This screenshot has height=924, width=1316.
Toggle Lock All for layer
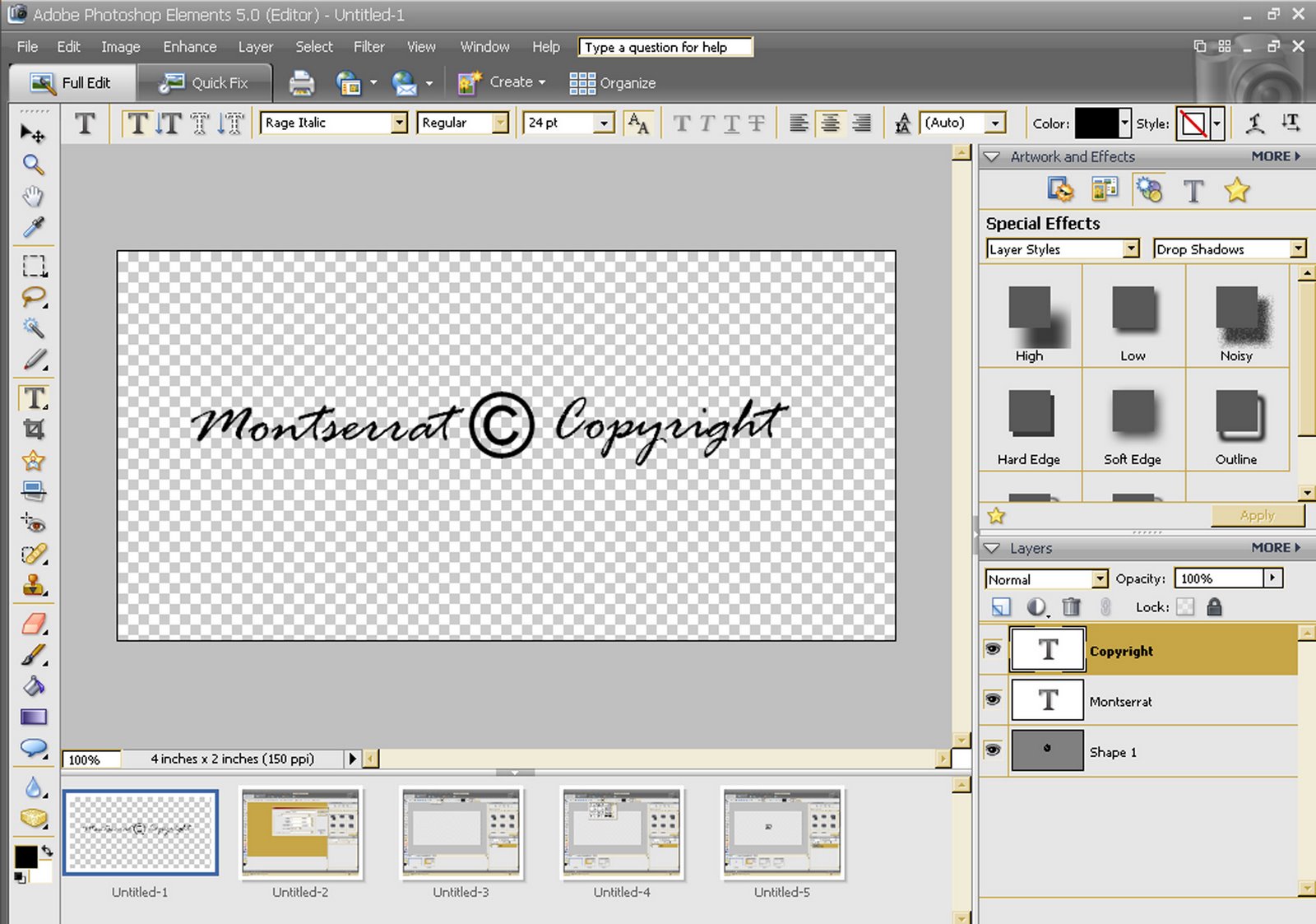tap(1214, 607)
